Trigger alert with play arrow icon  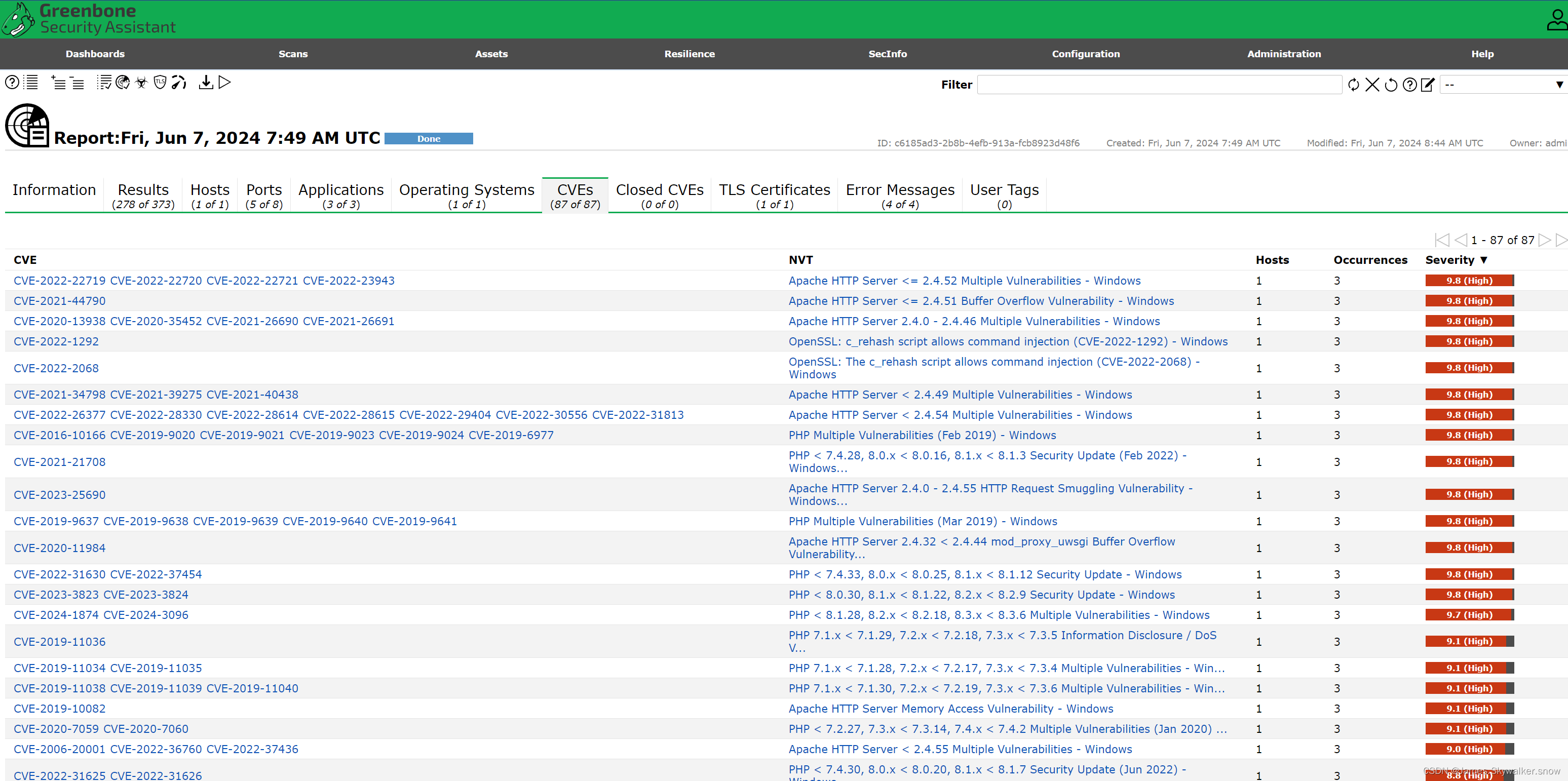click(x=224, y=83)
